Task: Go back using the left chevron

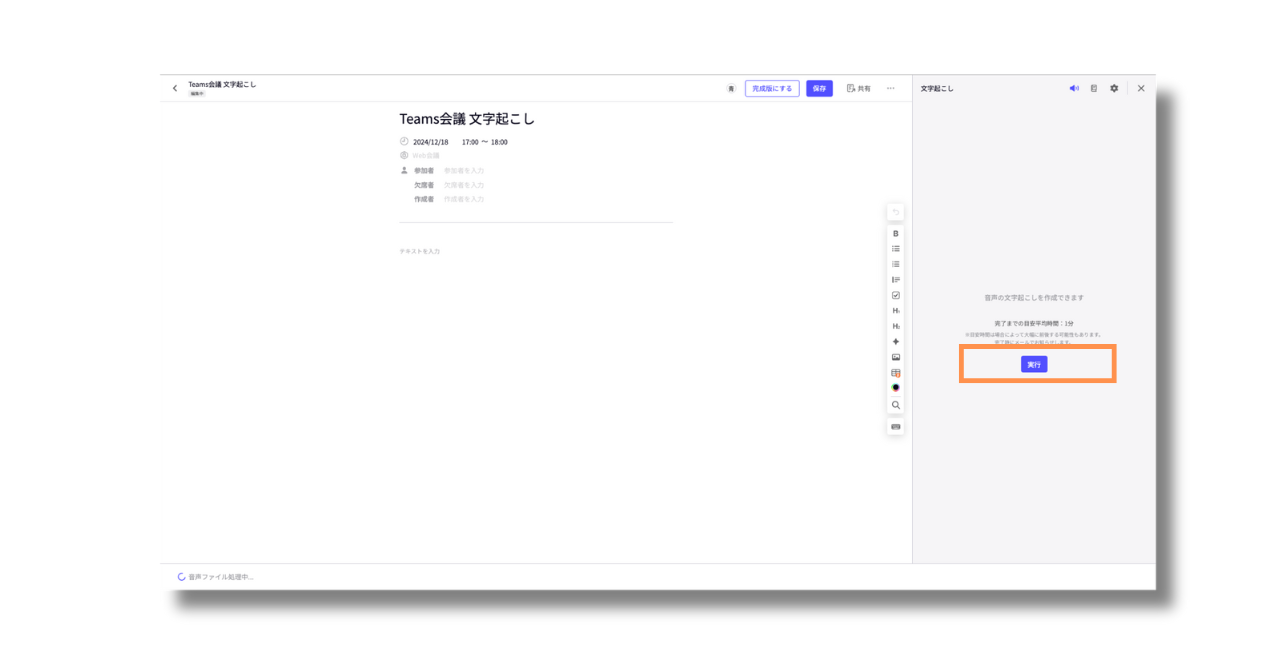Action: pyautogui.click(x=175, y=88)
